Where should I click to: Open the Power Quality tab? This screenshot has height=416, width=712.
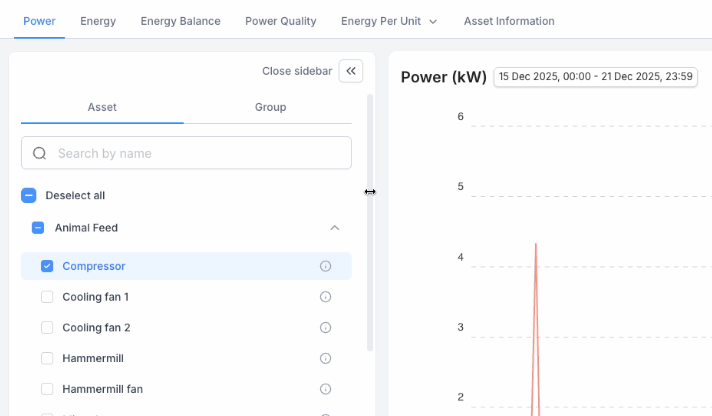click(280, 21)
